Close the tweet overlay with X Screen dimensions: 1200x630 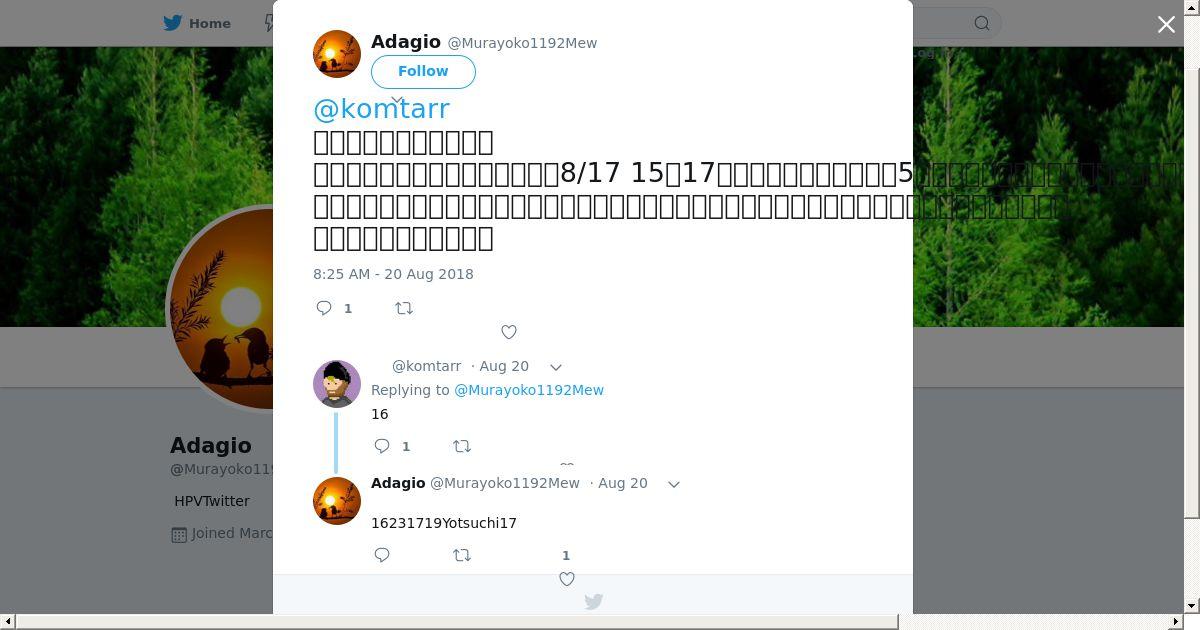(1166, 24)
